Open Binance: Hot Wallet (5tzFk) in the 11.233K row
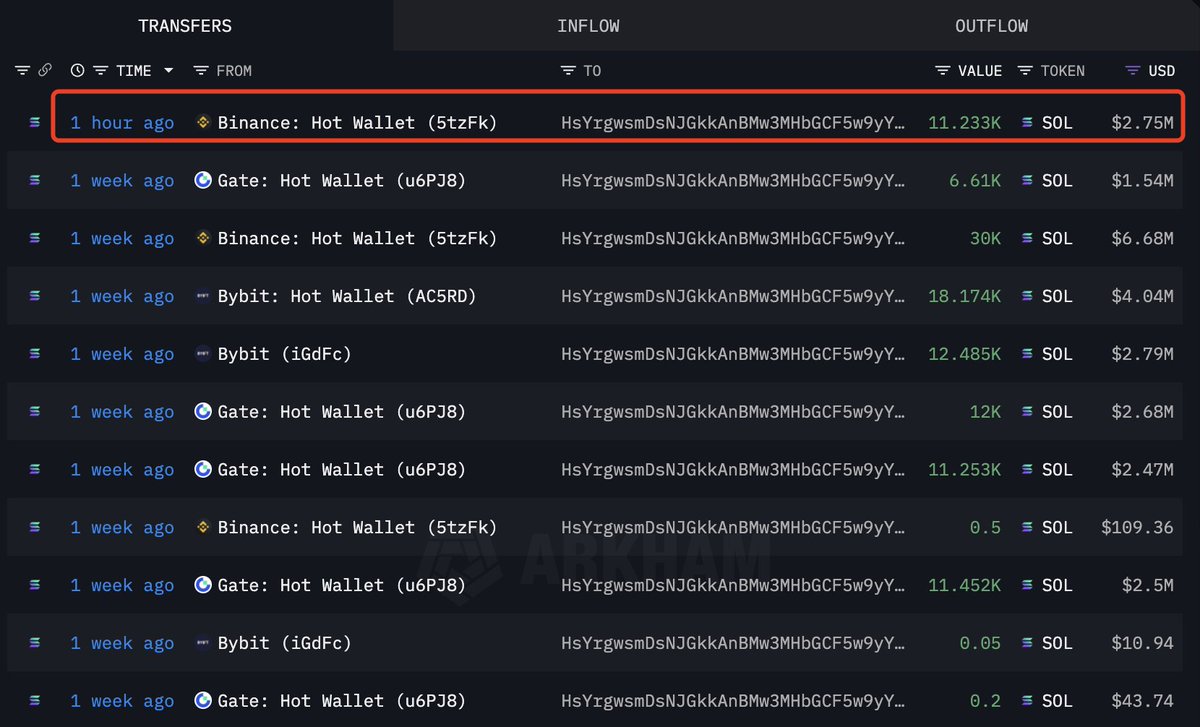Viewport: 1200px width, 727px height. click(357, 123)
